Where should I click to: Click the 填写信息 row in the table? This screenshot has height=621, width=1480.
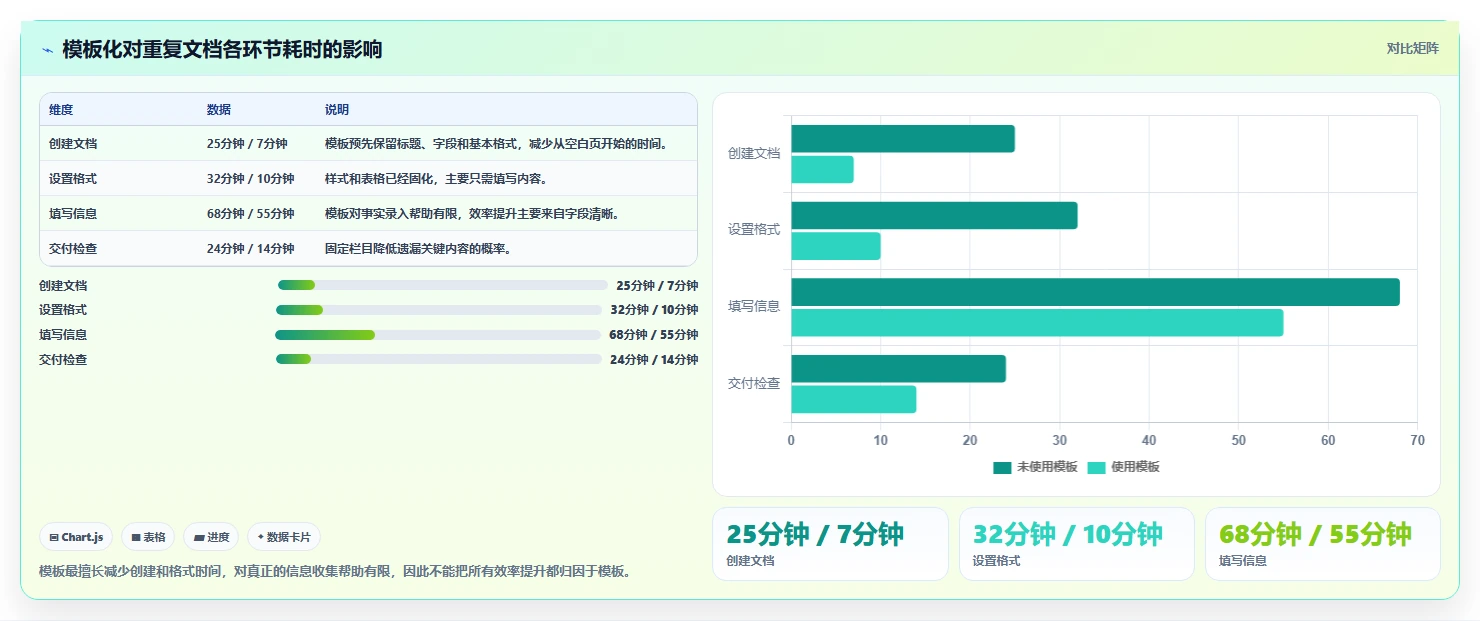(x=368, y=214)
